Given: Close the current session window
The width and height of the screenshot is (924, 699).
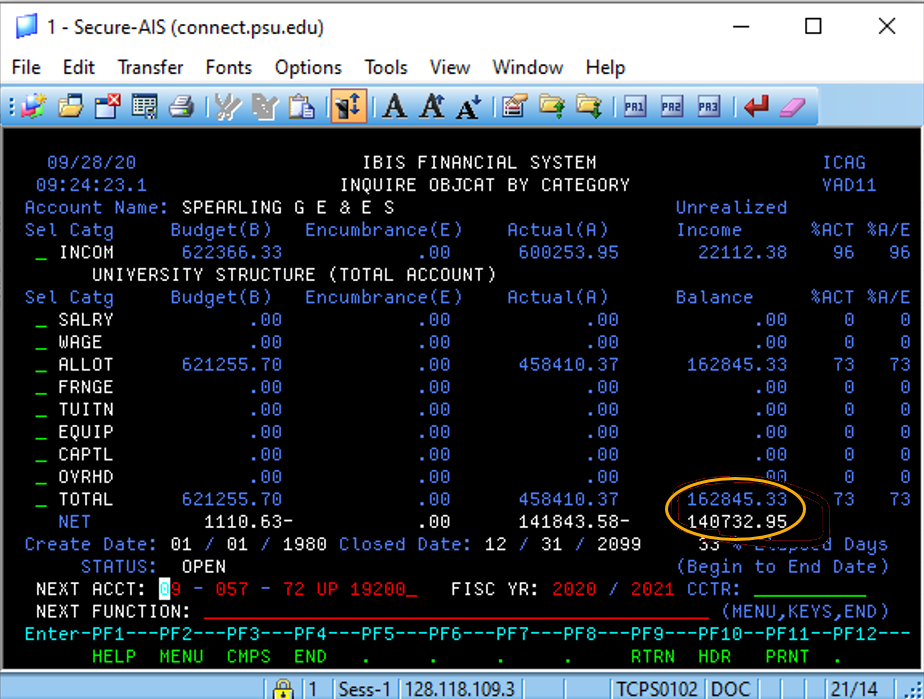Looking at the screenshot, I should 106,106.
